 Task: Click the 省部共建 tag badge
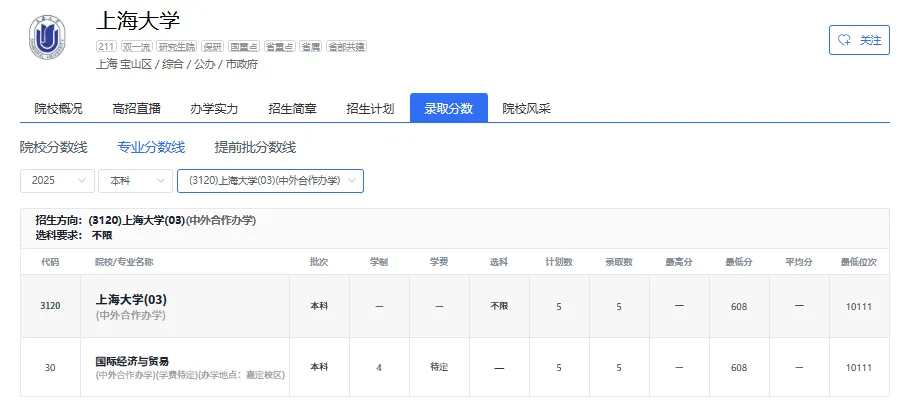[x=347, y=46]
